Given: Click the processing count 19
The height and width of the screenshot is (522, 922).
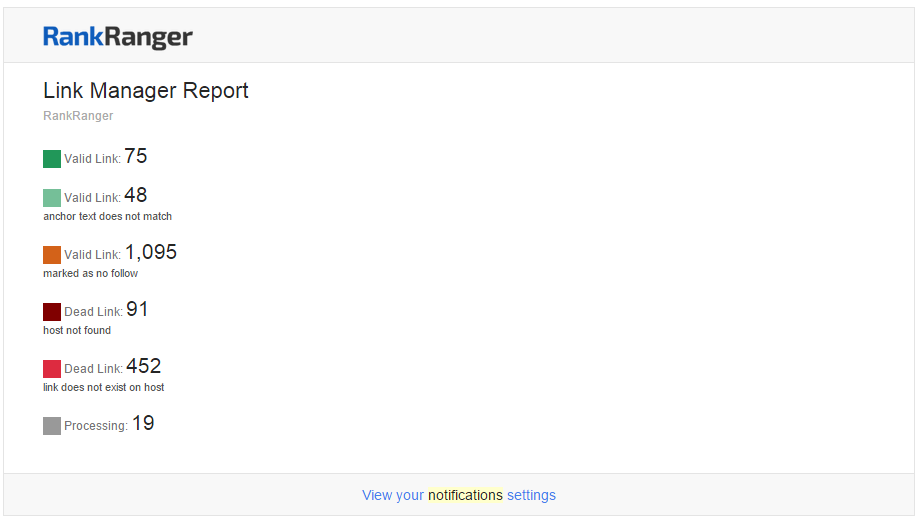Looking at the screenshot, I should point(143,423).
